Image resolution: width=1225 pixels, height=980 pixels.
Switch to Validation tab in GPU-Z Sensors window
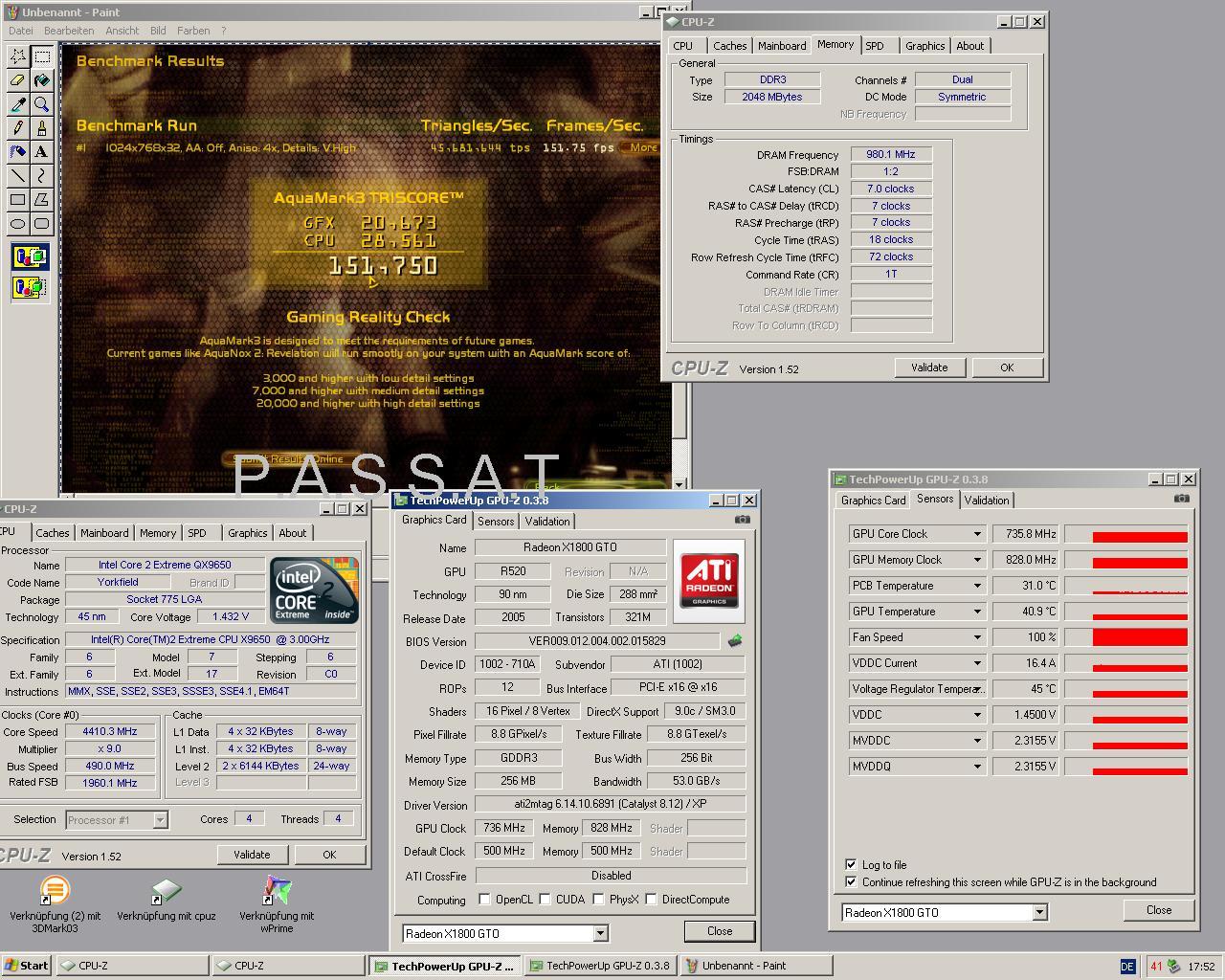pyautogui.click(x=987, y=501)
